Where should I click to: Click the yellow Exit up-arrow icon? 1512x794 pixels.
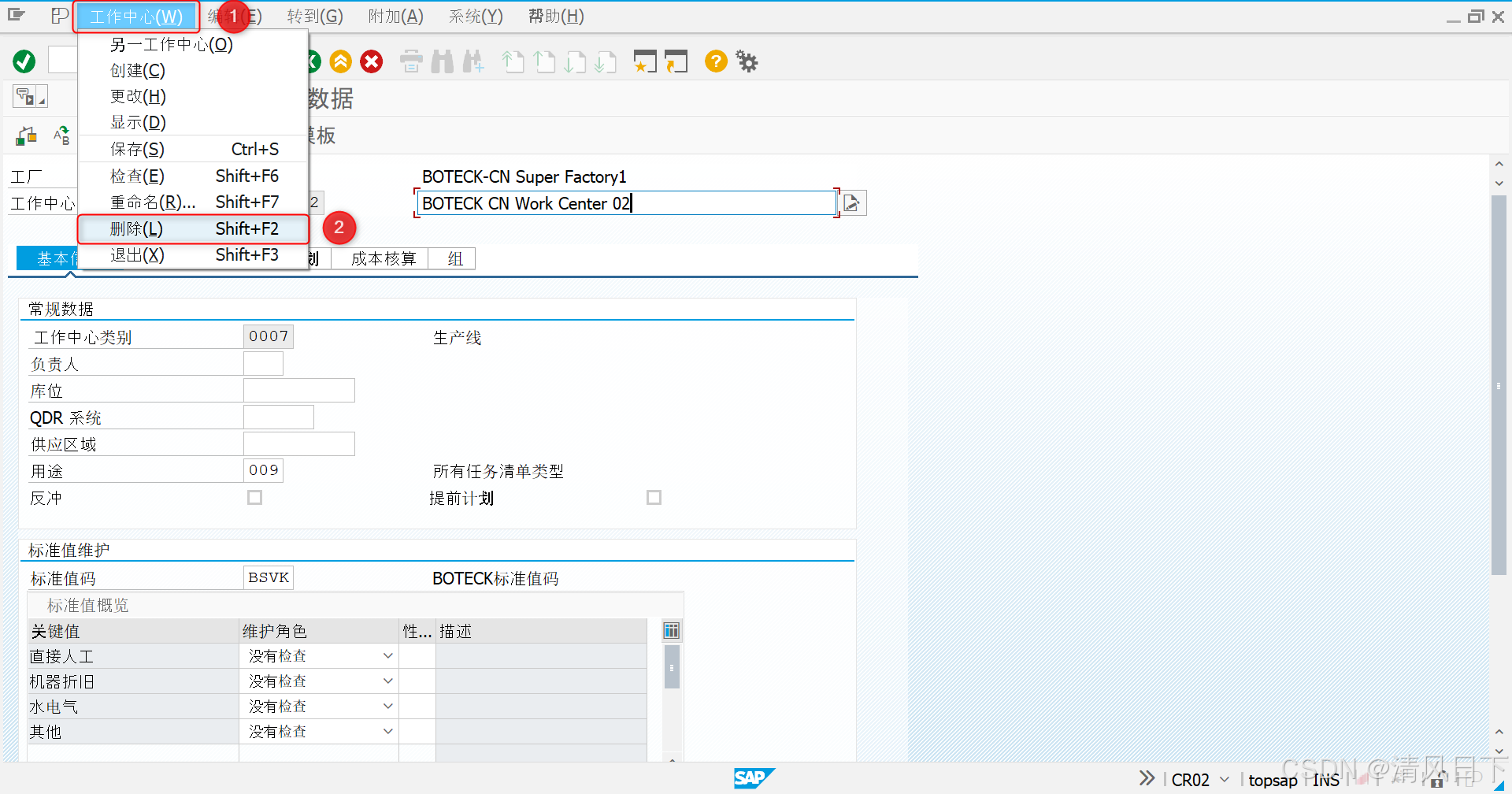(341, 61)
